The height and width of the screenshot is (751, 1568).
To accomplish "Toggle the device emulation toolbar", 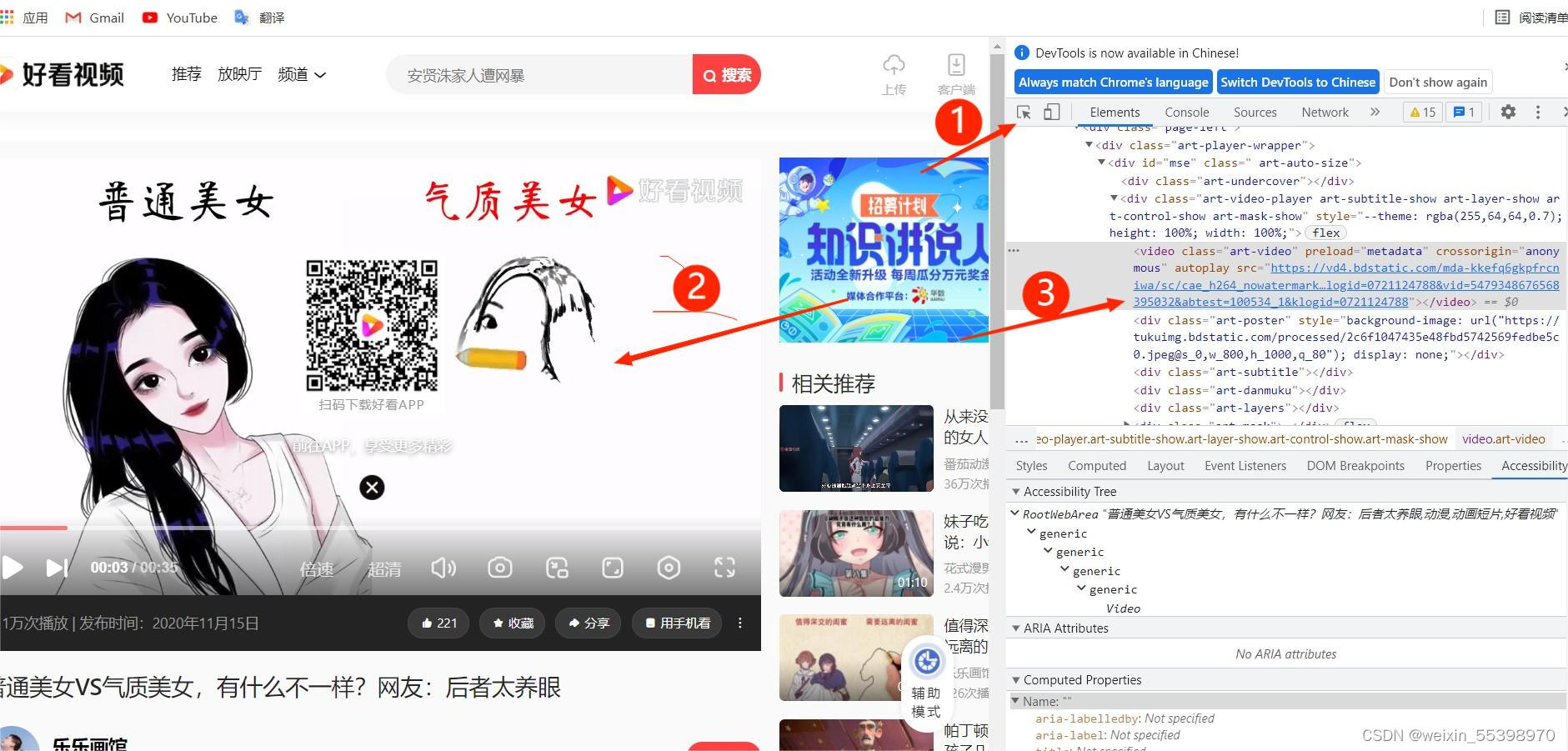I will click(1051, 112).
